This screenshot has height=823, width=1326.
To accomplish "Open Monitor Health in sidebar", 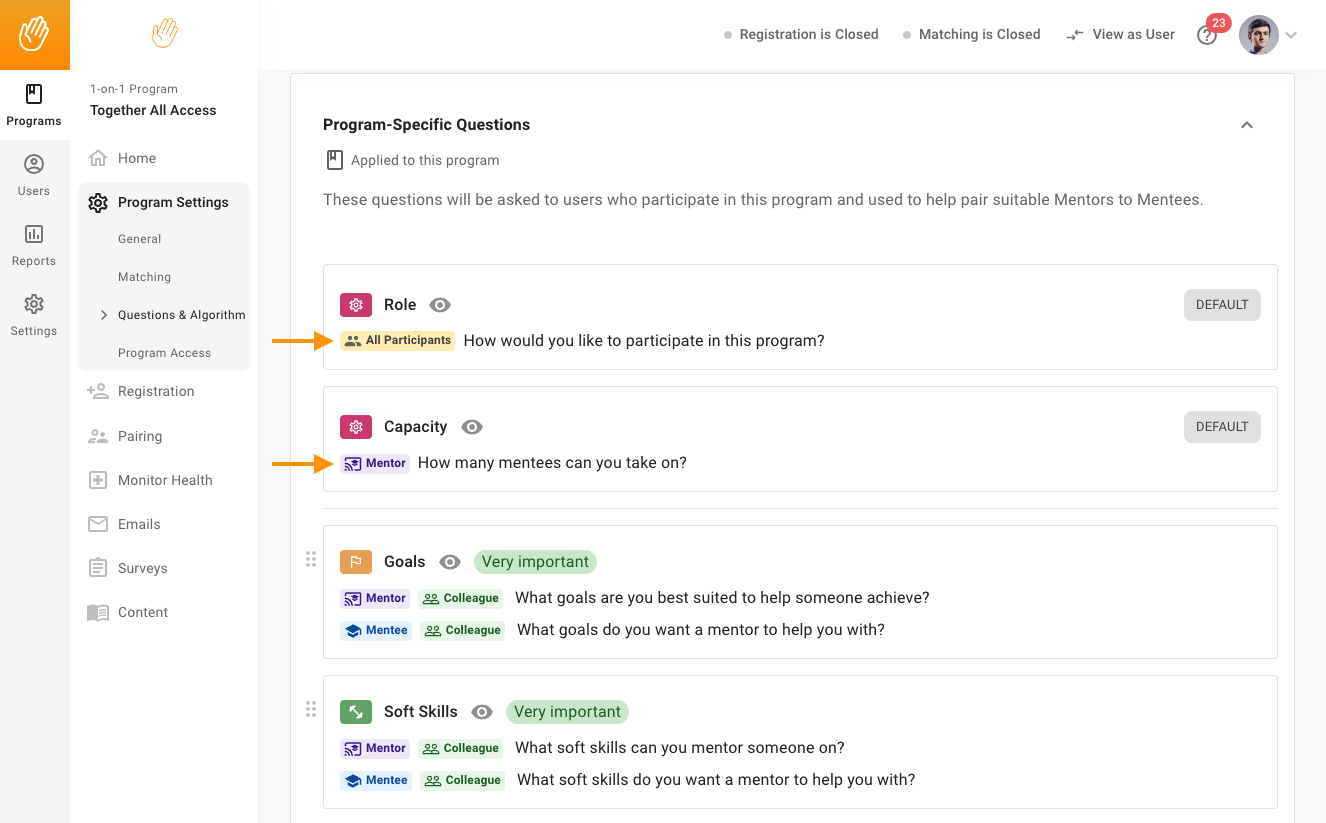I will pyautogui.click(x=164, y=480).
